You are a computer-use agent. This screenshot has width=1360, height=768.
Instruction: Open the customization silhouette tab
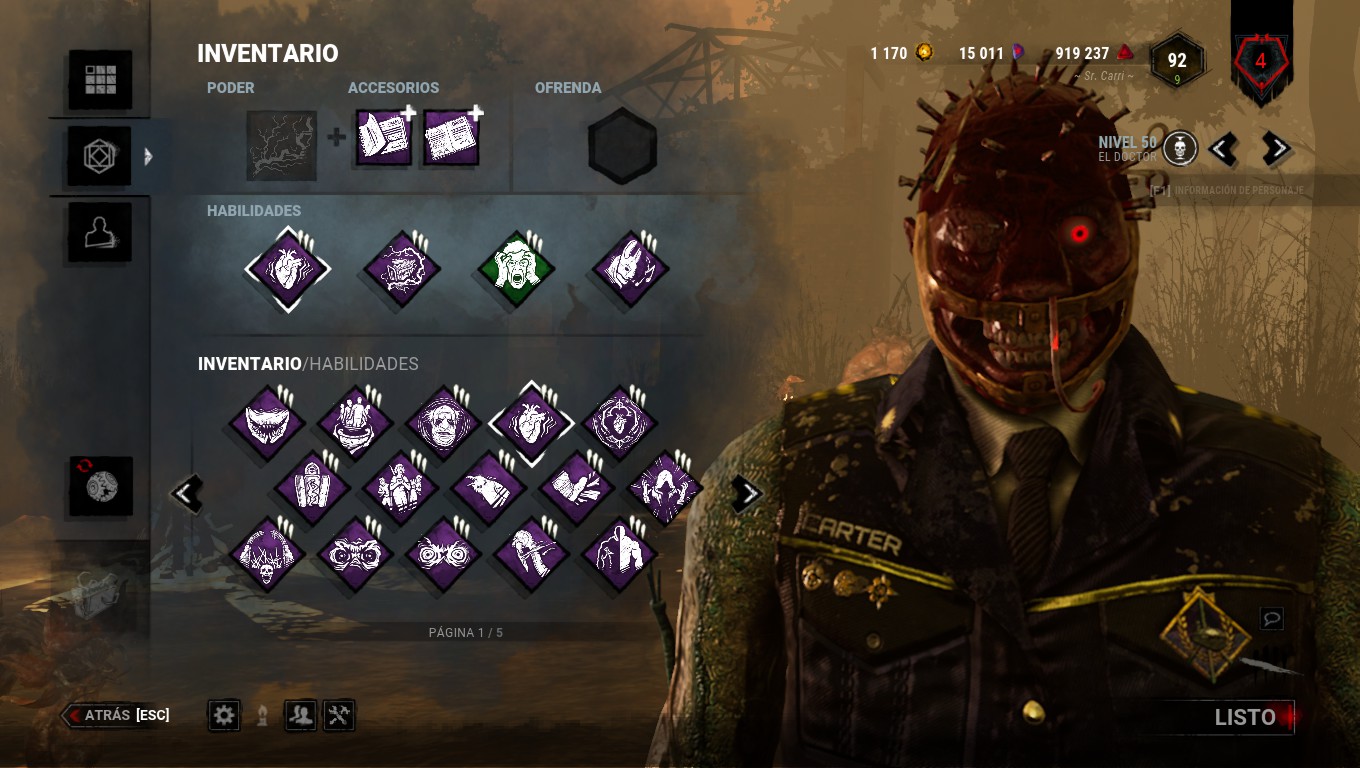[x=99, y=233]
